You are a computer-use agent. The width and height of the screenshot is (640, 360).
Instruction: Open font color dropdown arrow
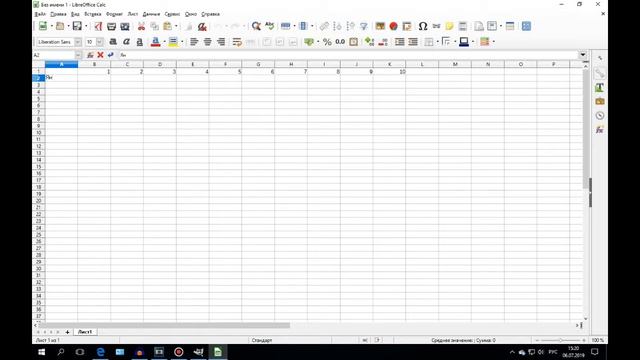(x=164, y=42)
